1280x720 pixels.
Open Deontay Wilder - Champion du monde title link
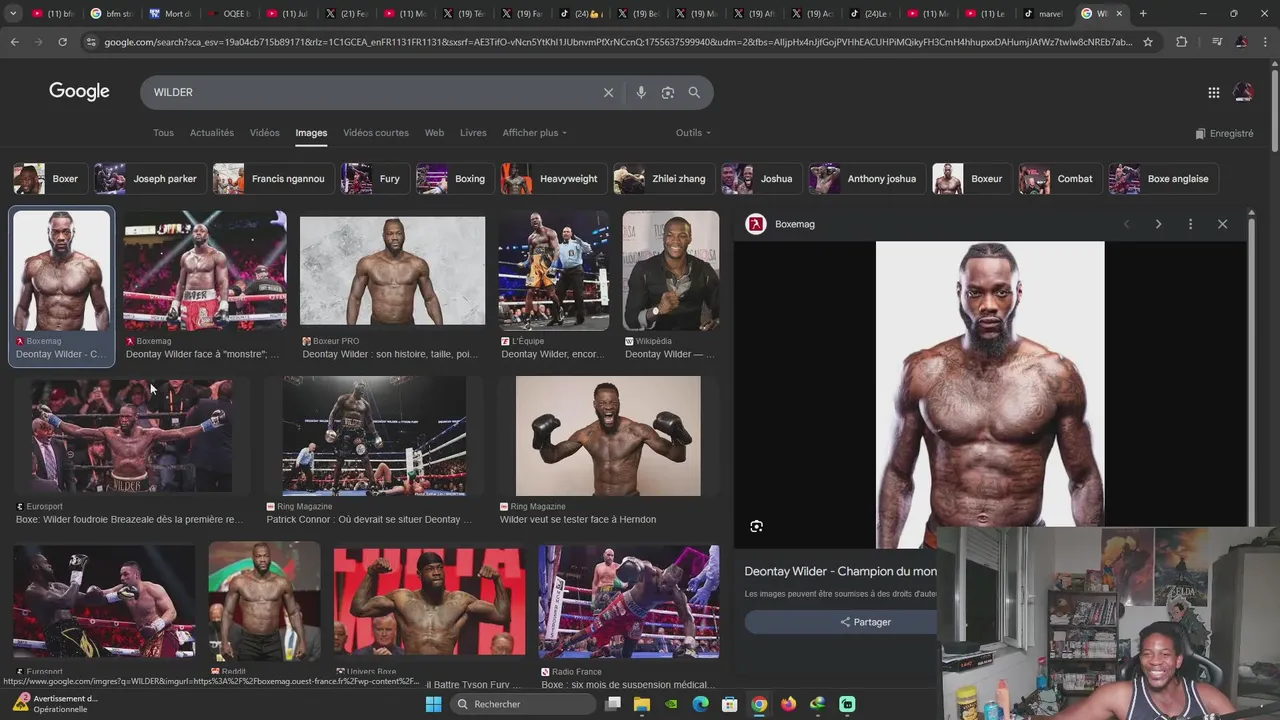coord(840,571)
